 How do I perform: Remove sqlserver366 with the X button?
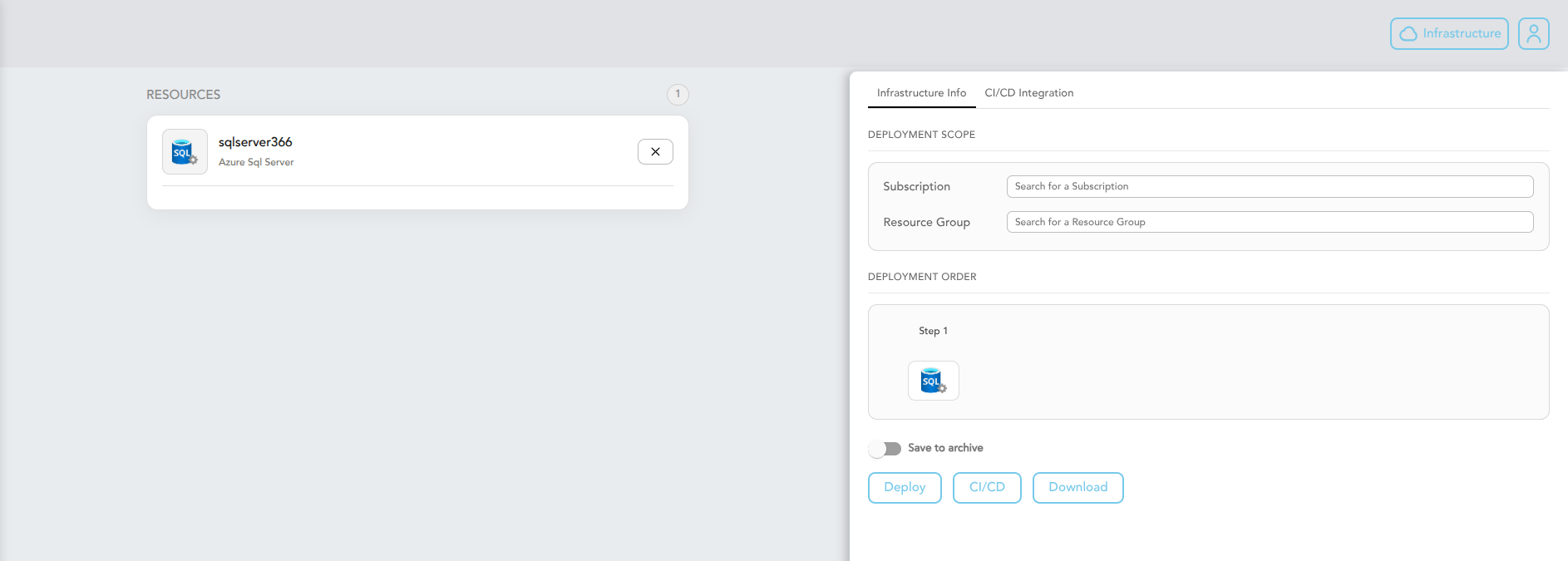coord(655,152)
